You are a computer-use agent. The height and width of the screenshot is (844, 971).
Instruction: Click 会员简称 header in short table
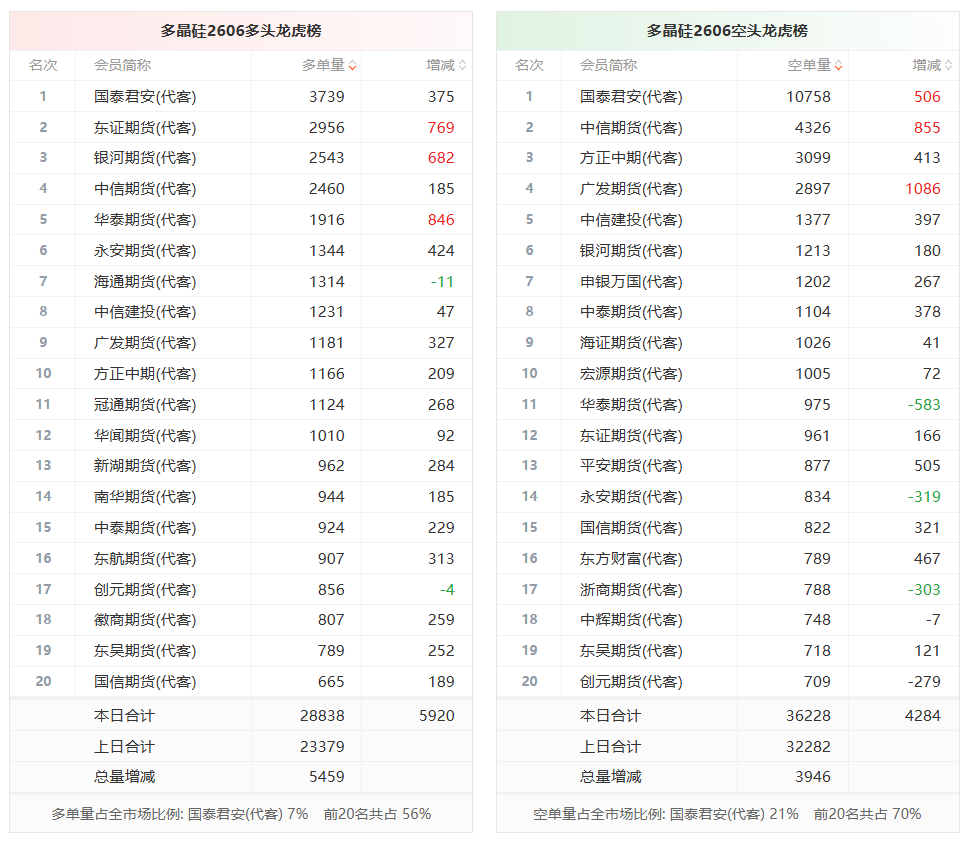[608, 65]
